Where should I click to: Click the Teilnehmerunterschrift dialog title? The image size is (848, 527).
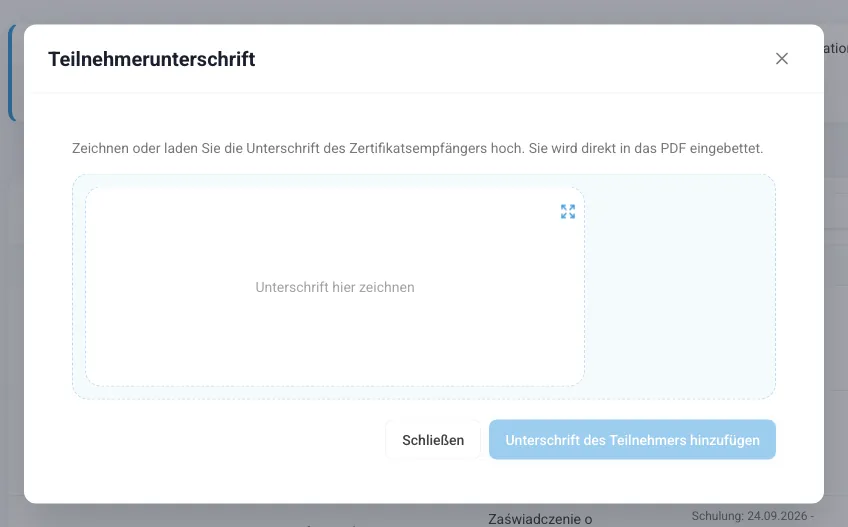point(151,59)
